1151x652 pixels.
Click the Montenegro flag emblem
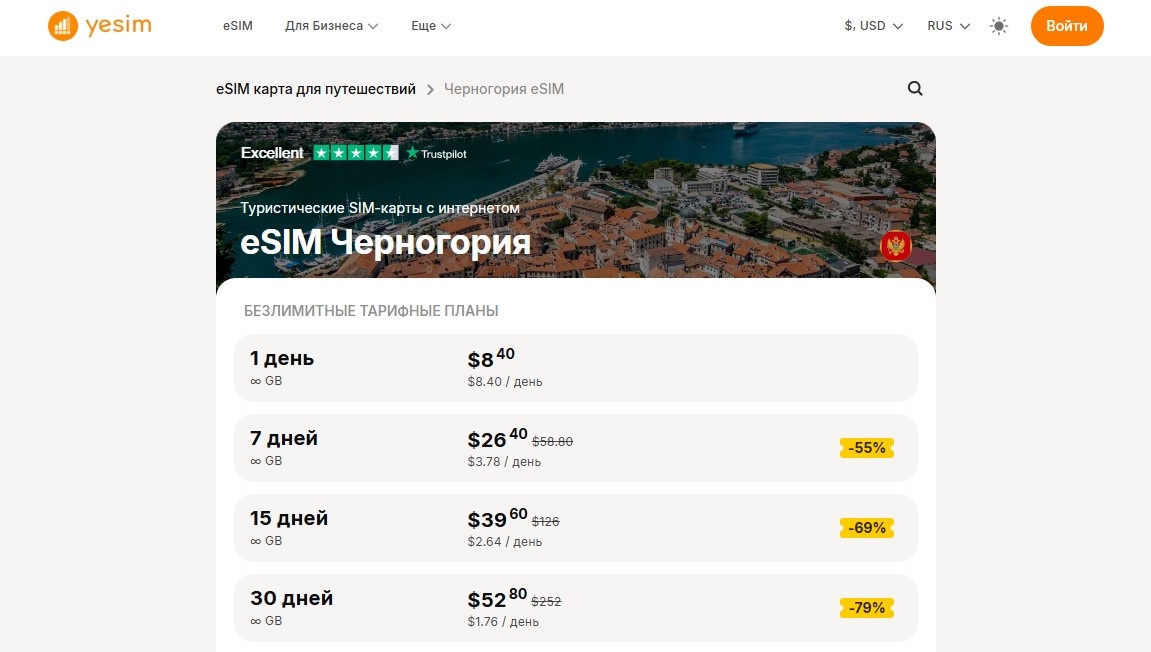(896, 244)
